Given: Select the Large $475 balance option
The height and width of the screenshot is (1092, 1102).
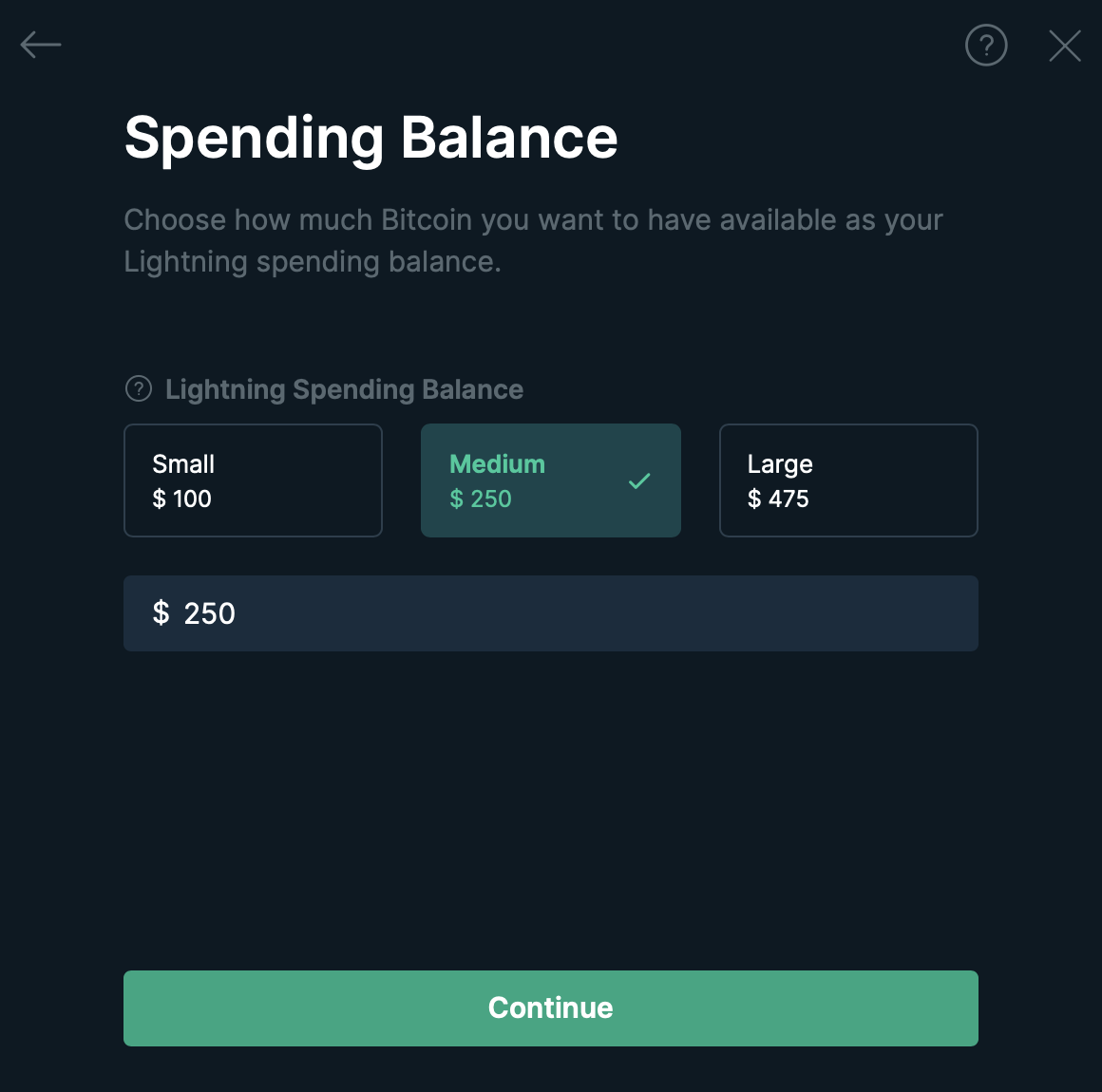Looking at the screenshot, I should (848, 480).
